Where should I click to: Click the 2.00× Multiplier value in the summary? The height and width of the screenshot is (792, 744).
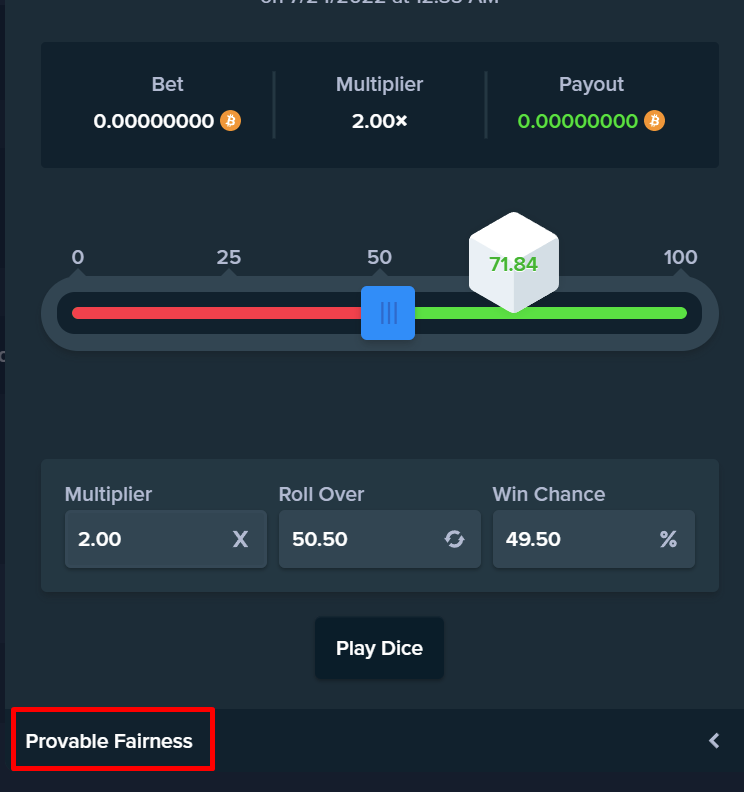click(x=380, y=121)
